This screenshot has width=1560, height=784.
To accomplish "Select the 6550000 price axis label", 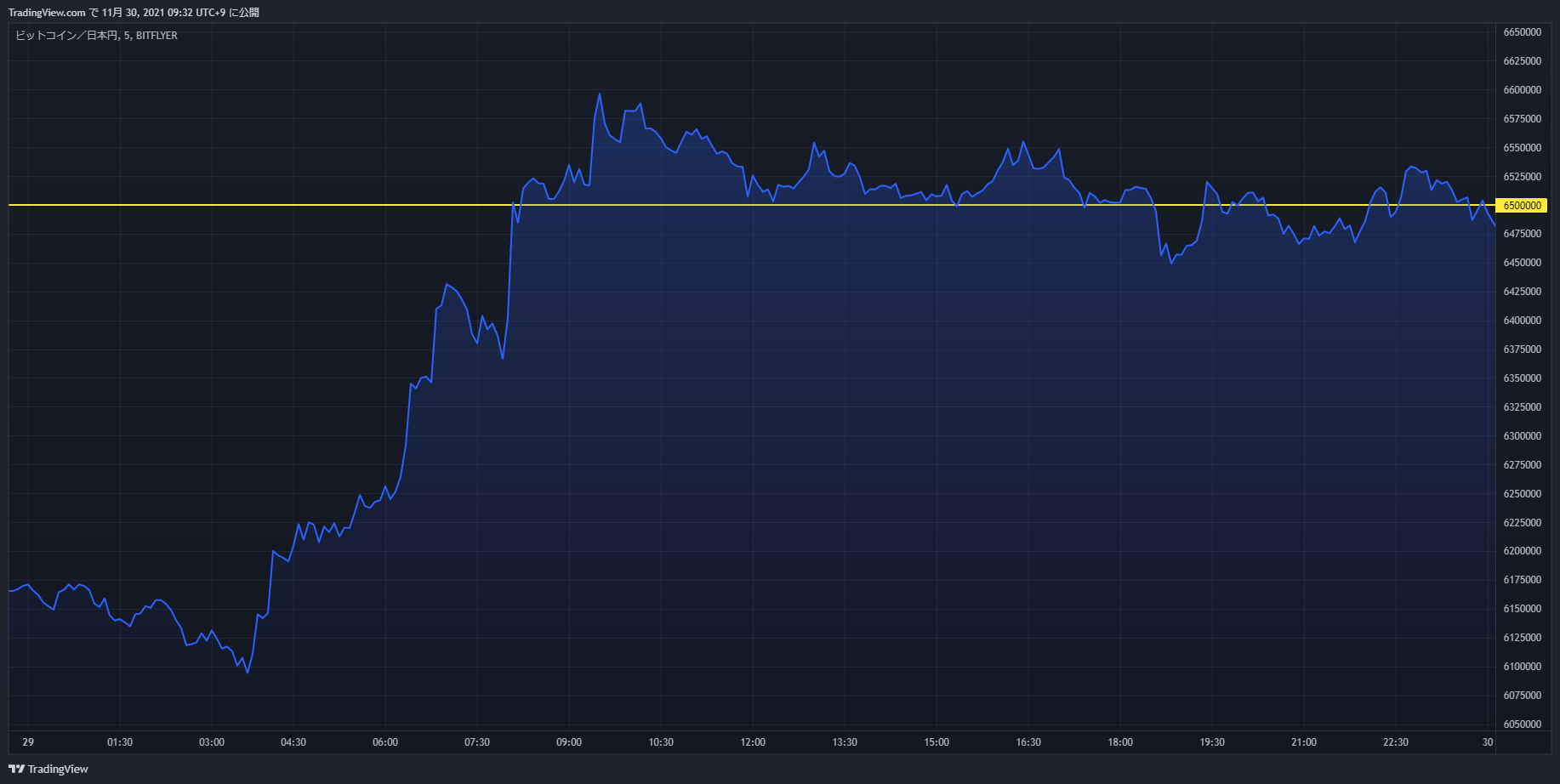I will click(x=1523, y=148).
